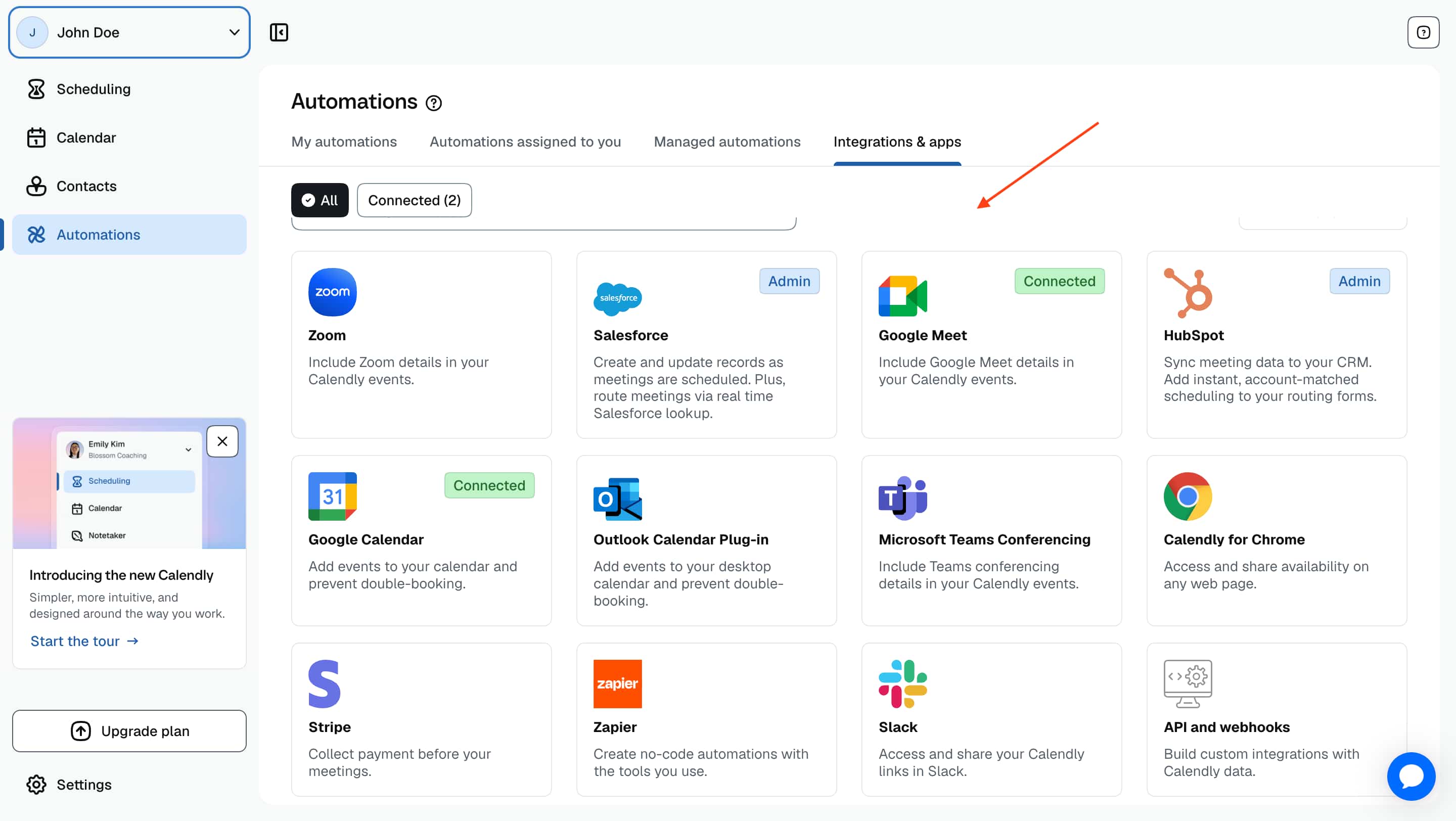This screenshot has width=1456, height=821.
Task: Click the Google Calendar 31 icon
Action: pyautogui.click(x=332, y=496)
